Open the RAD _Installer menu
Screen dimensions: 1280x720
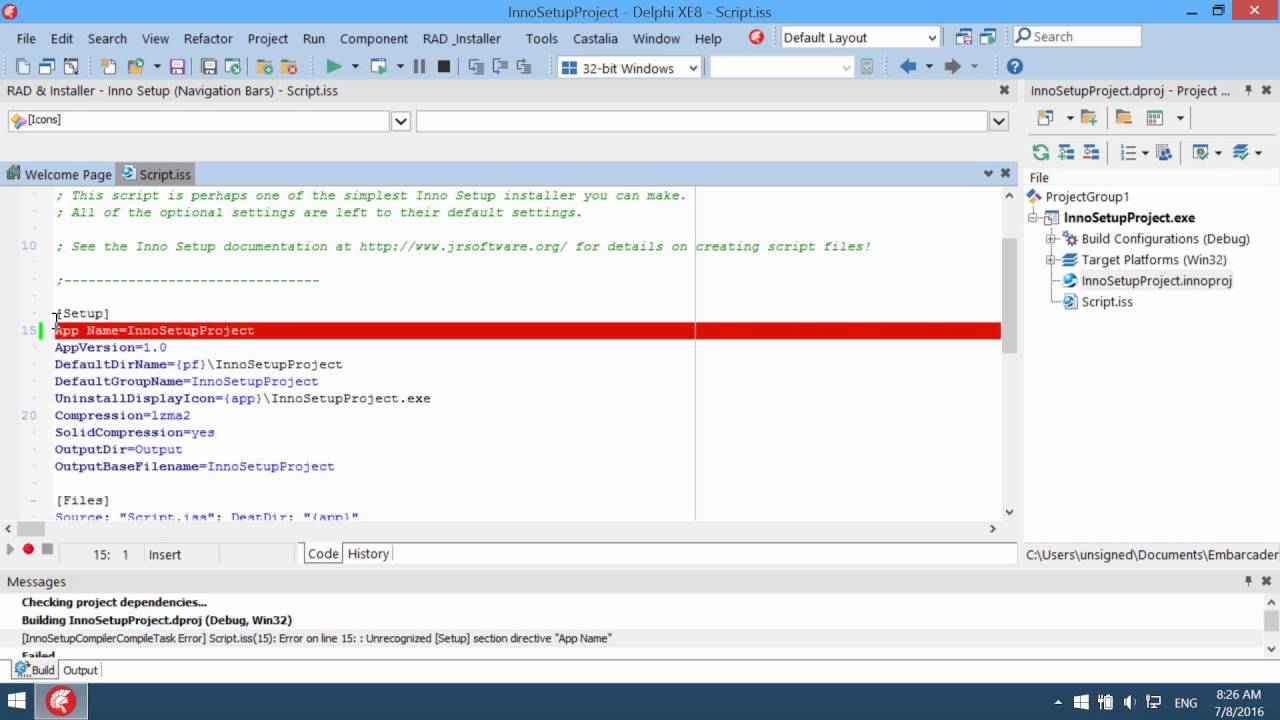[462, 38]
